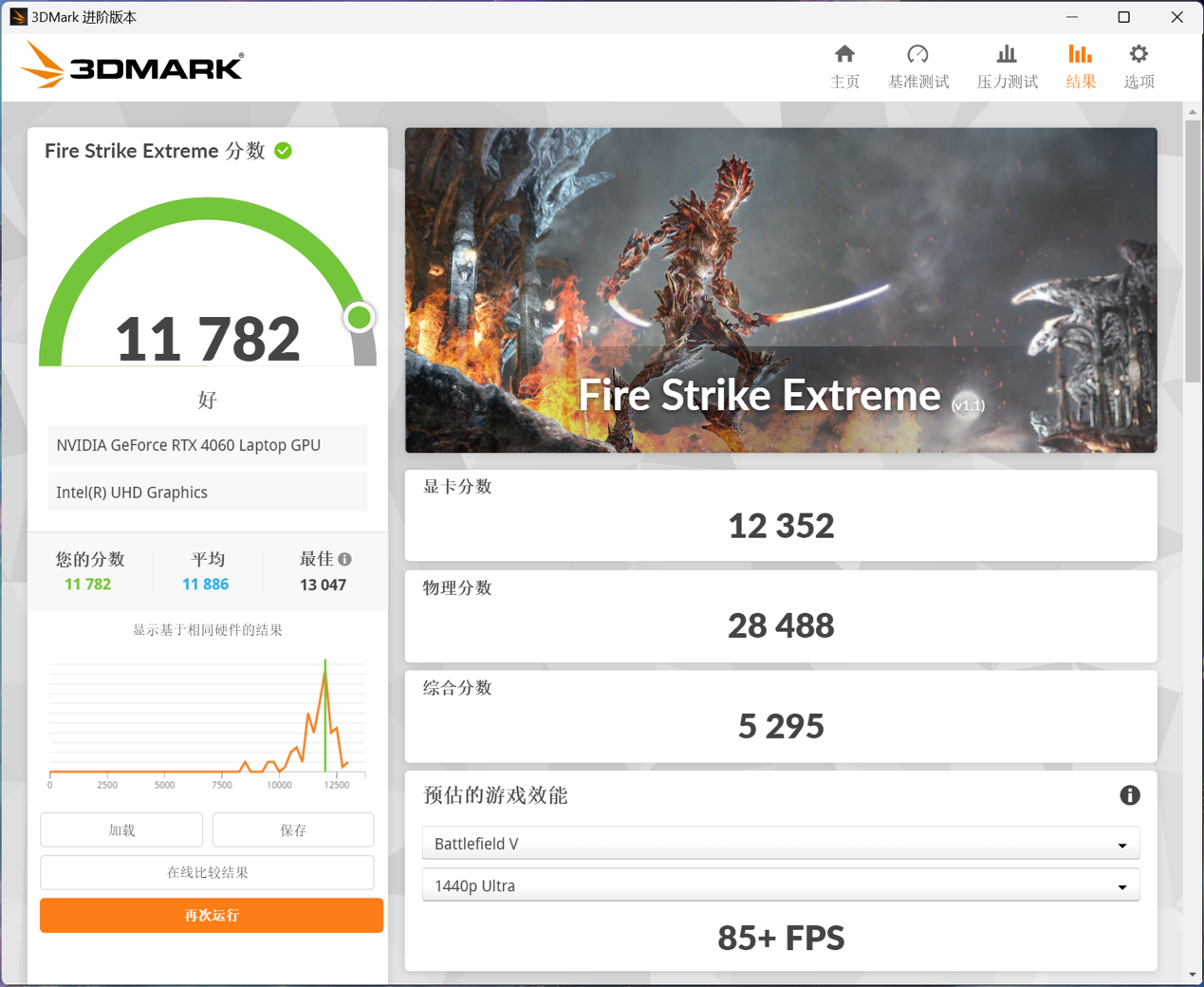Click the 保存 (Save) button
This screenshot has width=1204, height=987.
tap(293, 829)
